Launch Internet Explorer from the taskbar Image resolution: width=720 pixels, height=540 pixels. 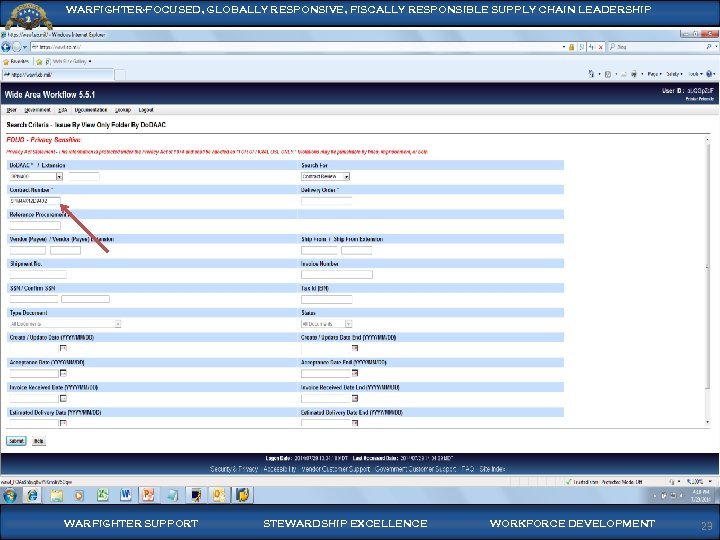point(34,494)
